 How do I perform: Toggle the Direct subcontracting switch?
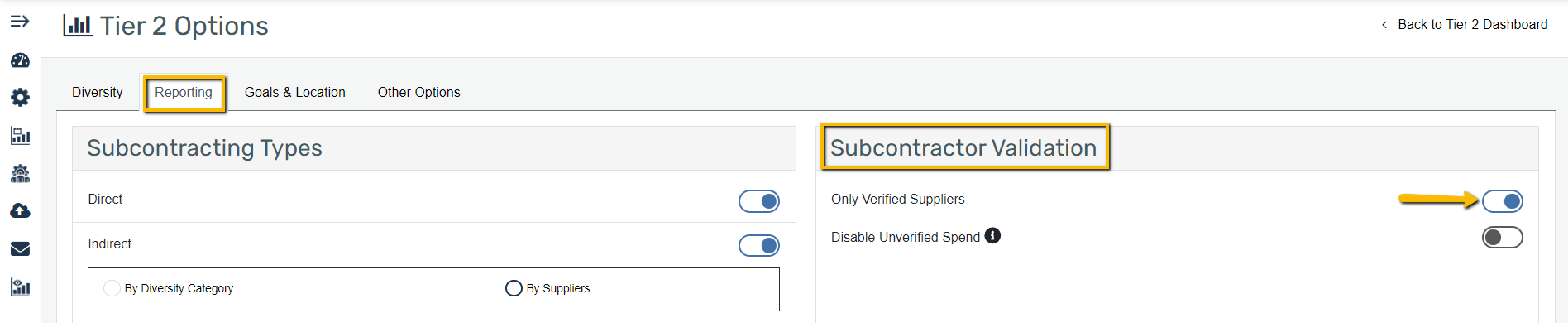759,201
